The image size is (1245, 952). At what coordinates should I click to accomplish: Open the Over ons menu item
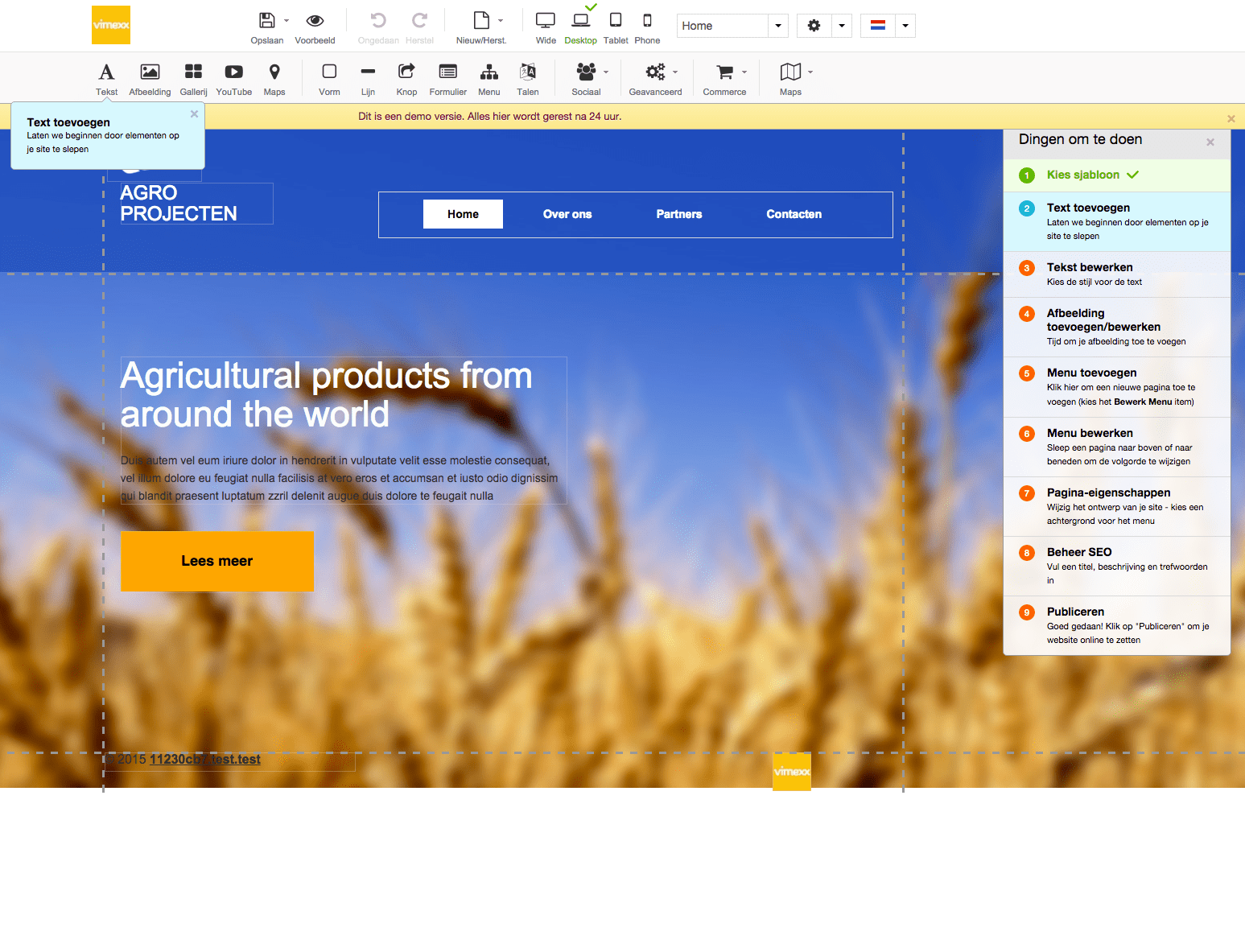coord(567,214)
